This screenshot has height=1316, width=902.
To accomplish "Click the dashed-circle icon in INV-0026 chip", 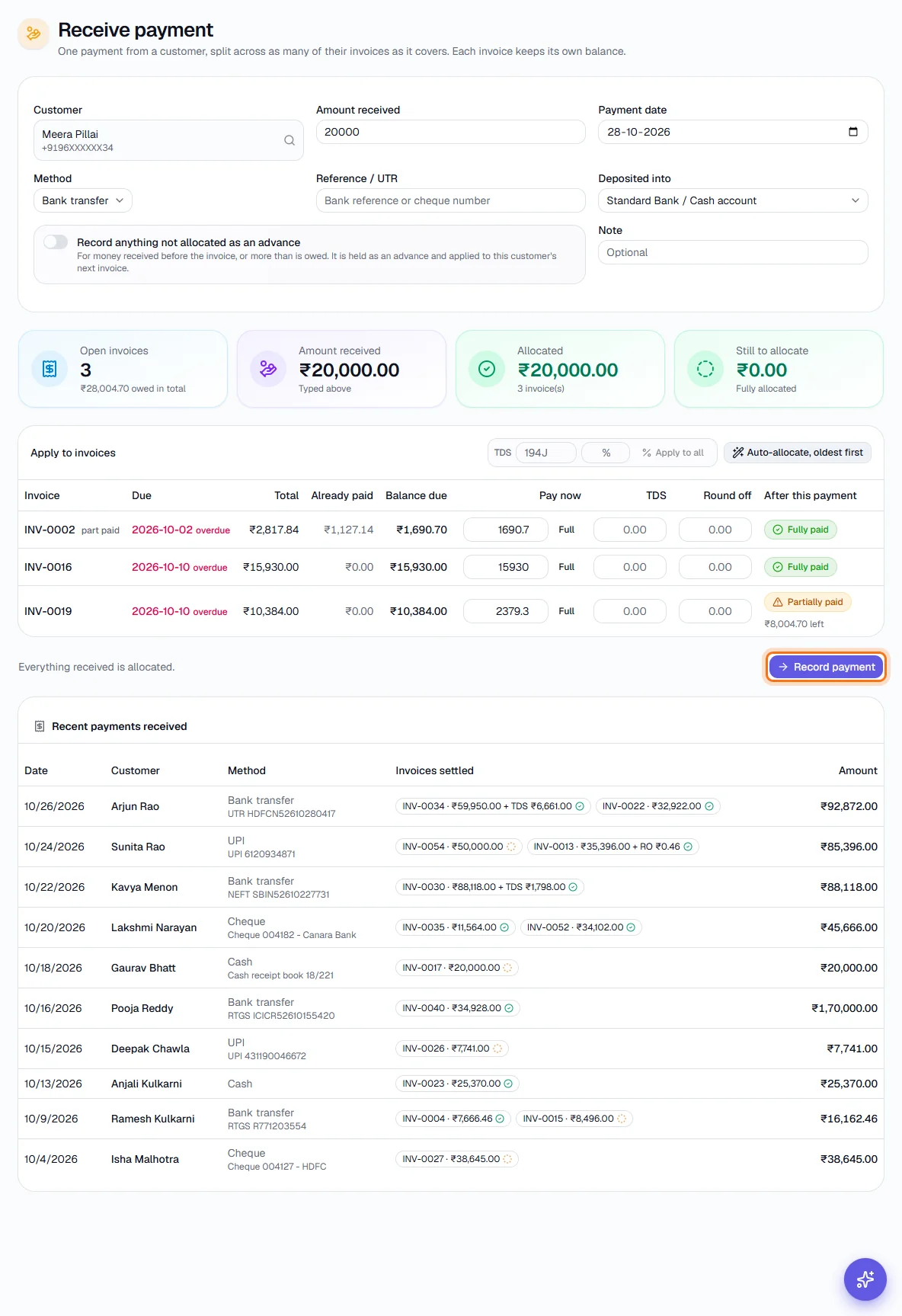I will pos(497,1049).
